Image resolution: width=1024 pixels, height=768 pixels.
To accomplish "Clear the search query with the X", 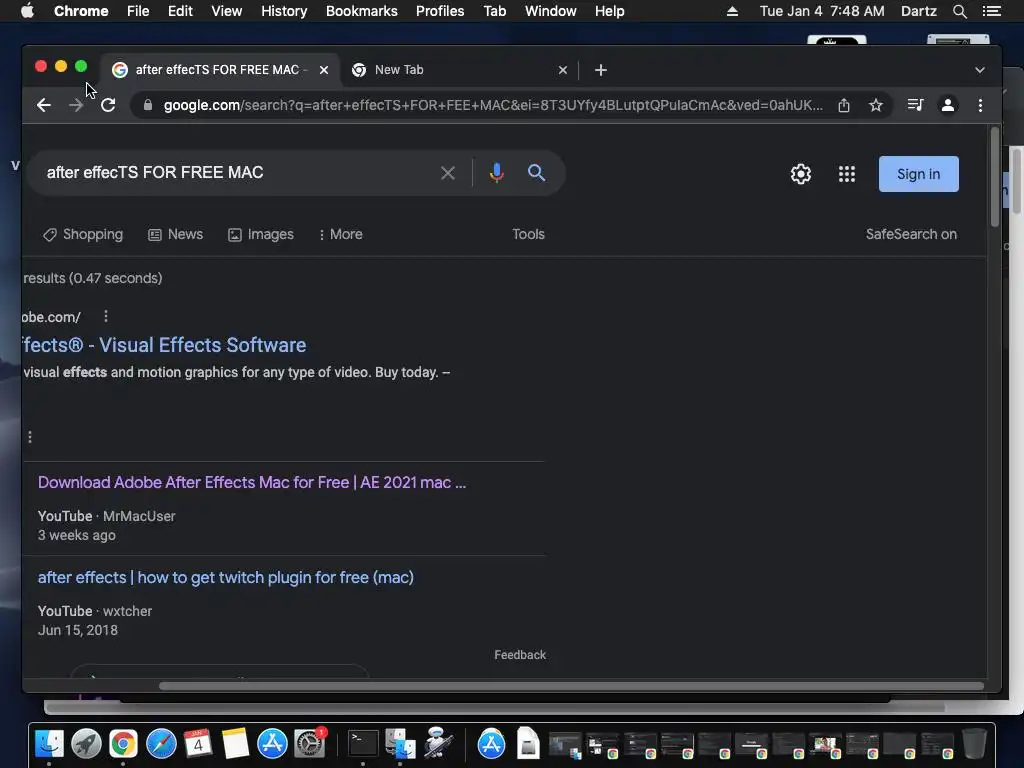I will click(448, 173).
